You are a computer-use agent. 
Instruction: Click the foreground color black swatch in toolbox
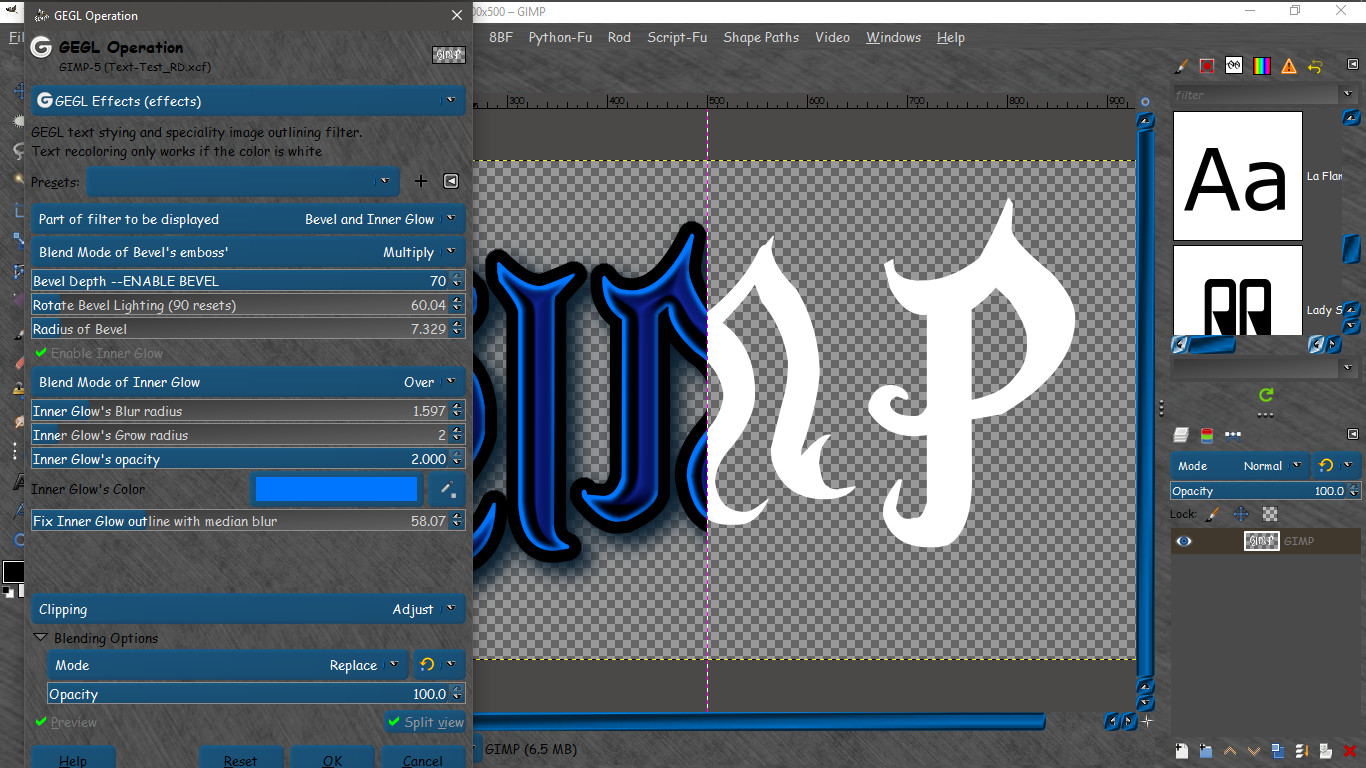[13, 572]
